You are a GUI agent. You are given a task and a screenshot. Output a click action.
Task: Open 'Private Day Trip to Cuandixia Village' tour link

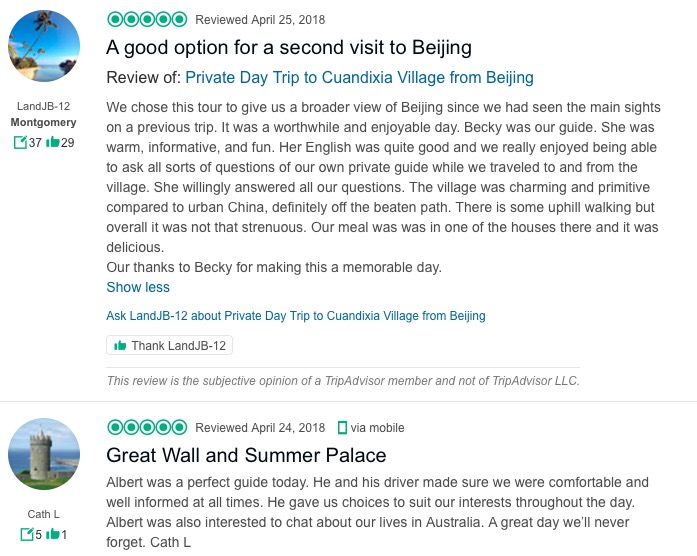point(359,78)
